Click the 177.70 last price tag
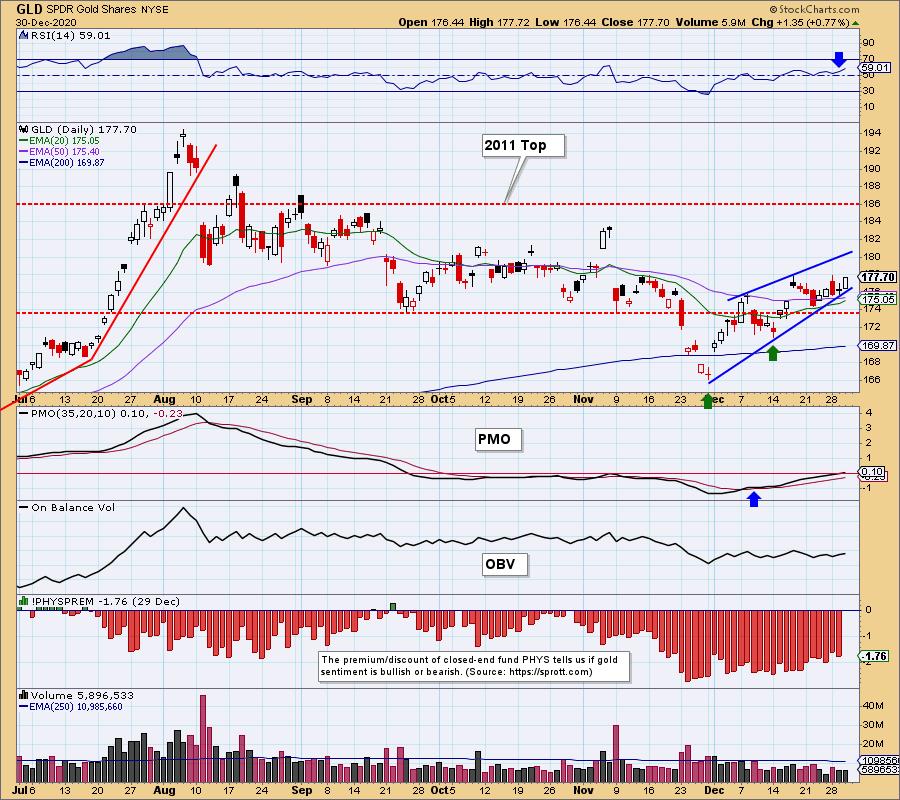This screenshot has width=900, height=800. point(878,277)
